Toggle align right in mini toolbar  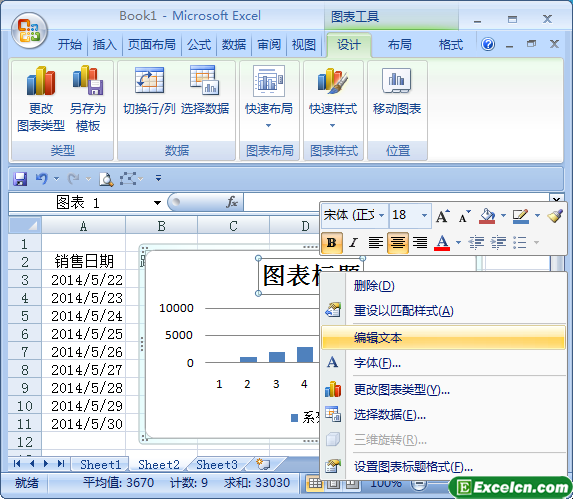(x=420, y=242)
